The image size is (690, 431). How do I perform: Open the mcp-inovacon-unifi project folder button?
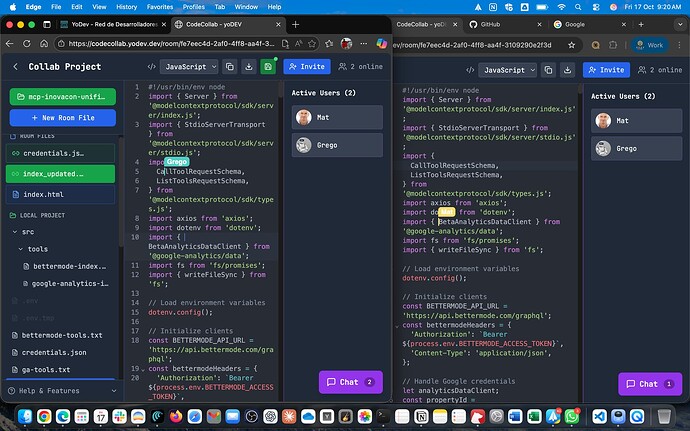click(62, 96)
